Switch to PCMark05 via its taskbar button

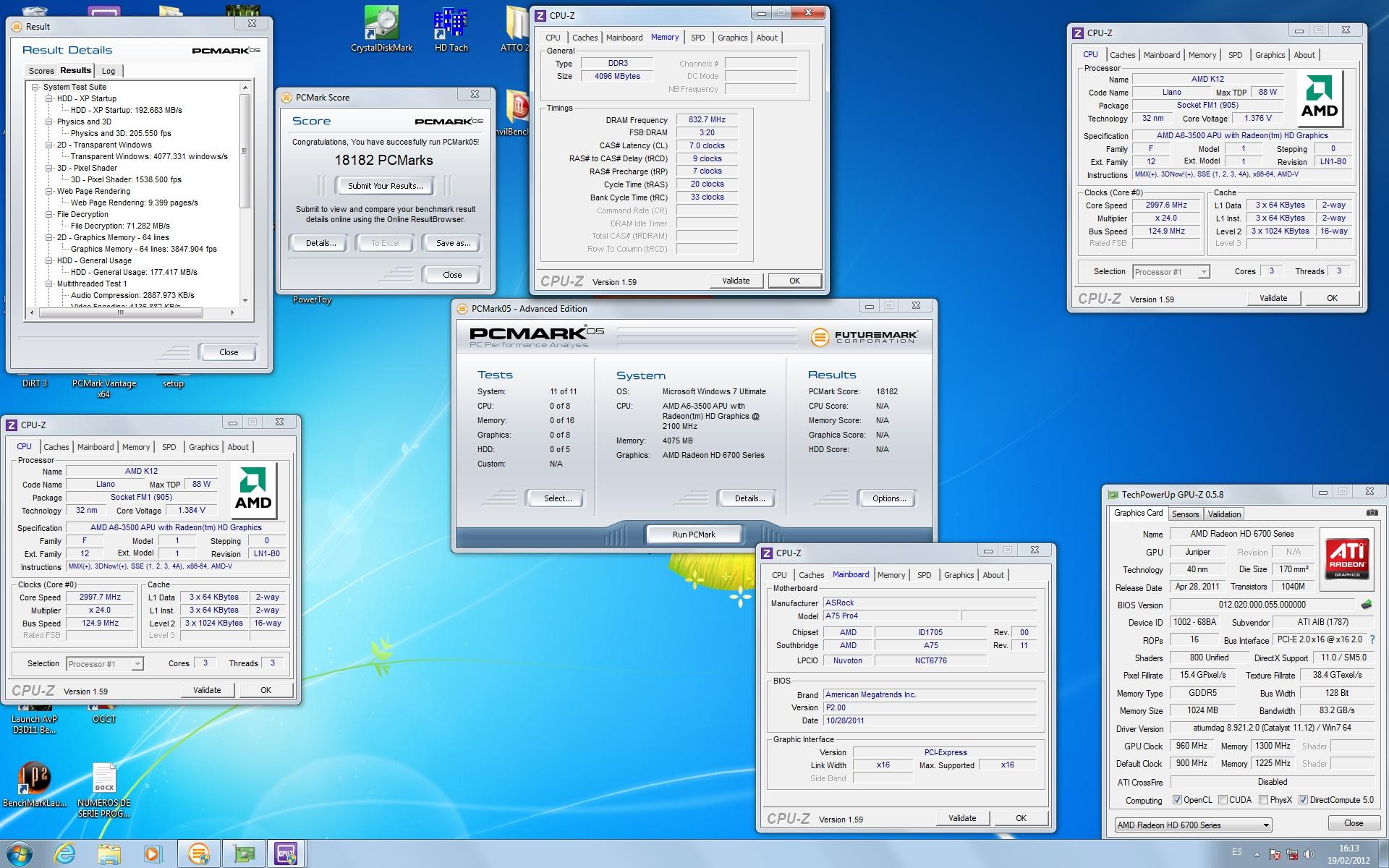pyautogui.click(x=198, y=854)
